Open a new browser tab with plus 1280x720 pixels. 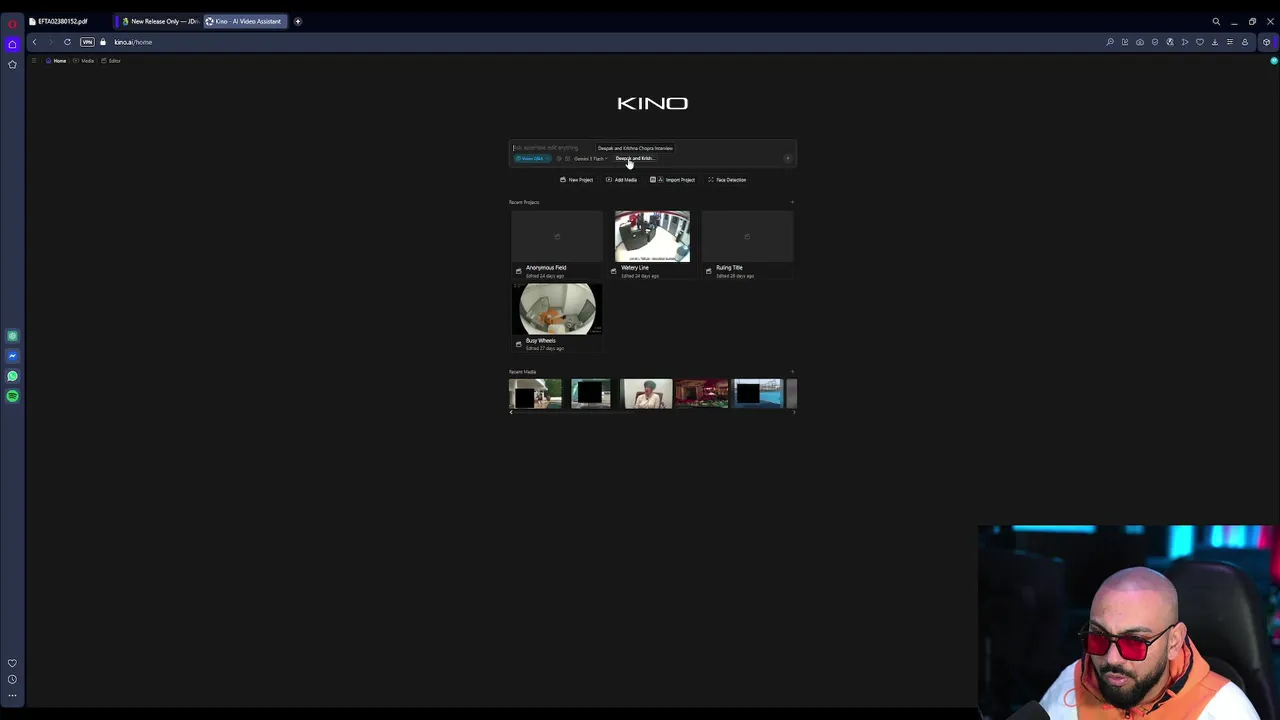point(297,21)
